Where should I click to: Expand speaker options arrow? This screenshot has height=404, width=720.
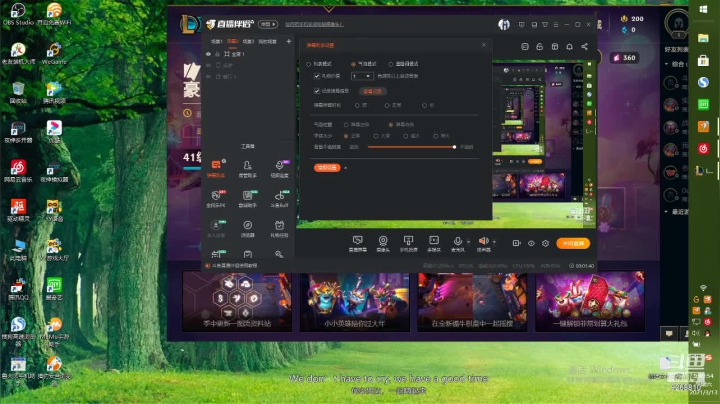pyautogui.click(x=494, y=241)
